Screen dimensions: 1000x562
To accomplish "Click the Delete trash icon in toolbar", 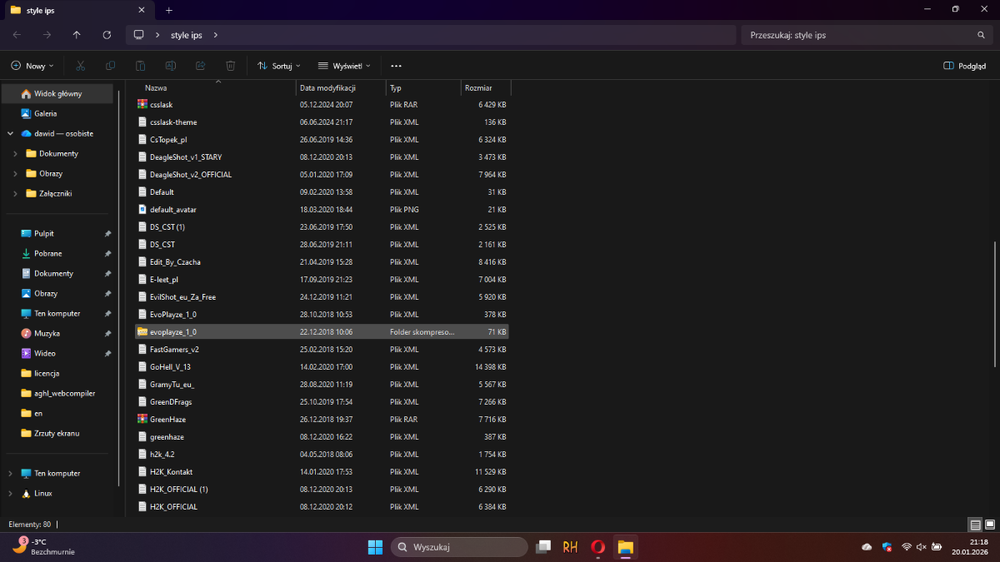I will tap(230, 66).
